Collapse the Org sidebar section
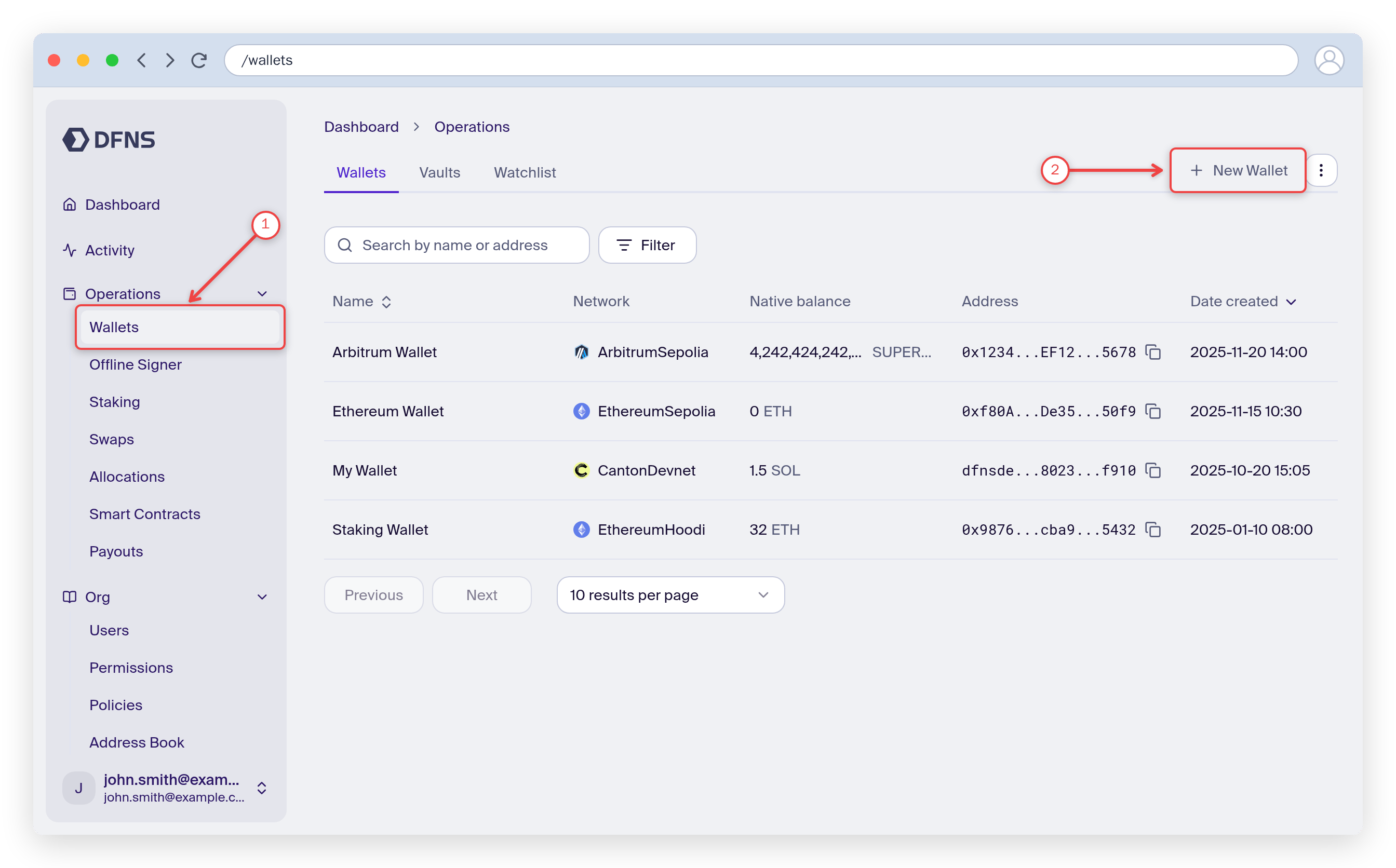 point(262,597)
